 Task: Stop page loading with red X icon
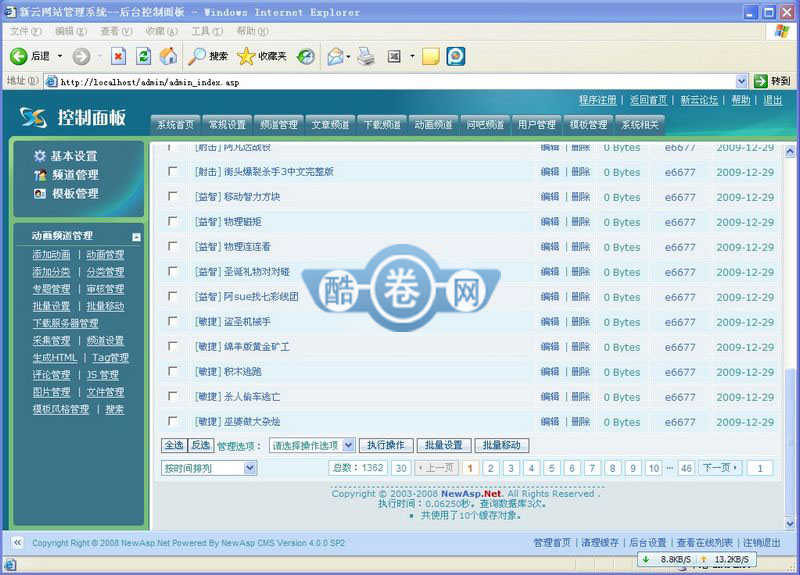118,56
